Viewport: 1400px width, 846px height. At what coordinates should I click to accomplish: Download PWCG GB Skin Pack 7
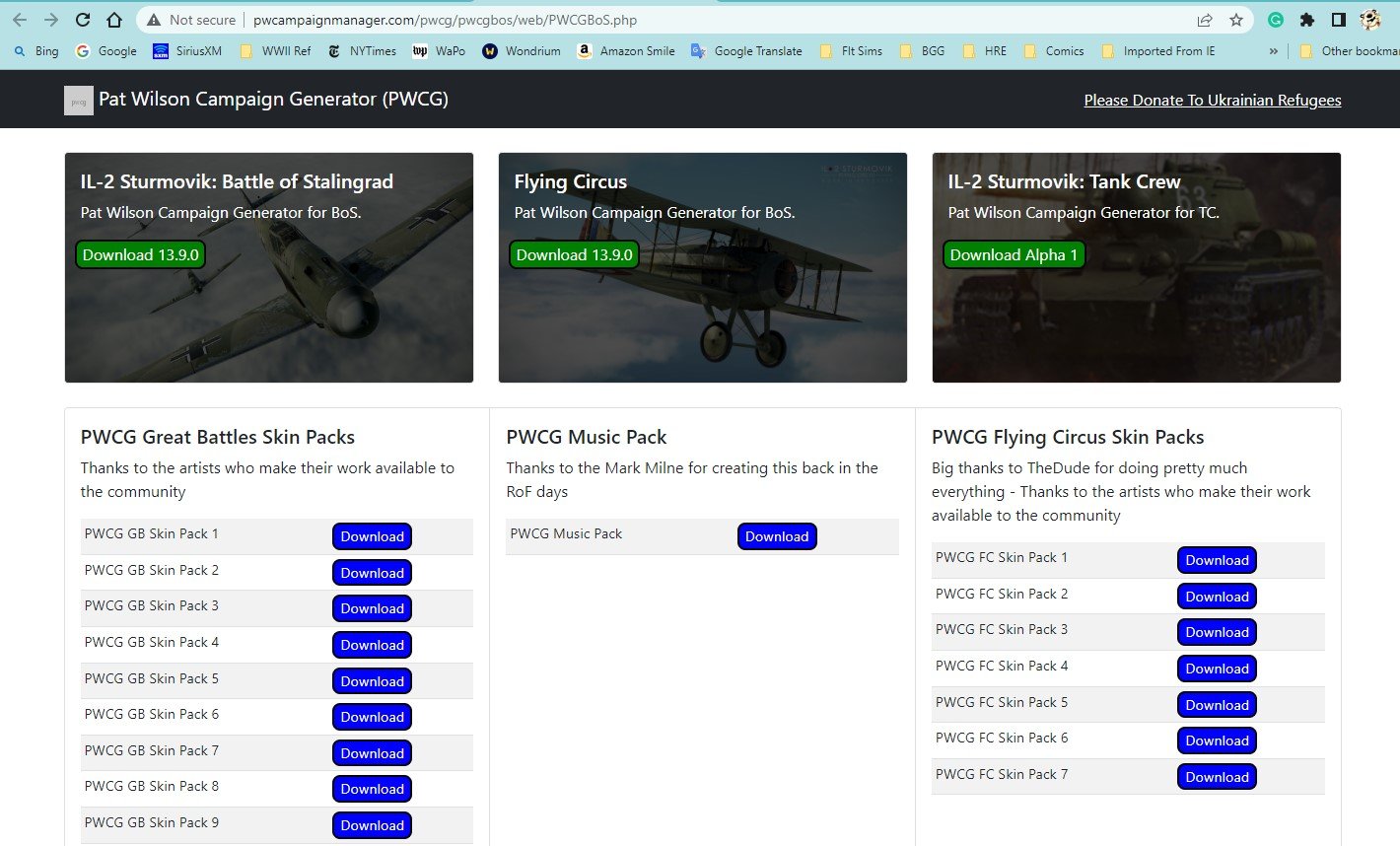[x=372, y=753]
